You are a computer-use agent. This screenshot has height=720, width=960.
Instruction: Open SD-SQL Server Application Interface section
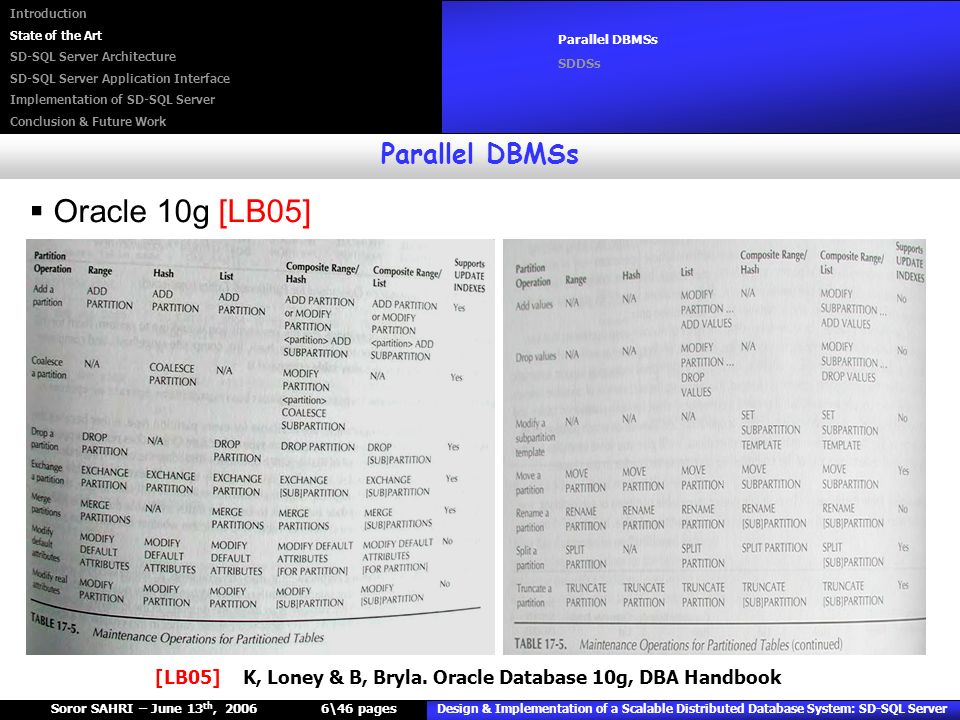(x=119, y=78)
